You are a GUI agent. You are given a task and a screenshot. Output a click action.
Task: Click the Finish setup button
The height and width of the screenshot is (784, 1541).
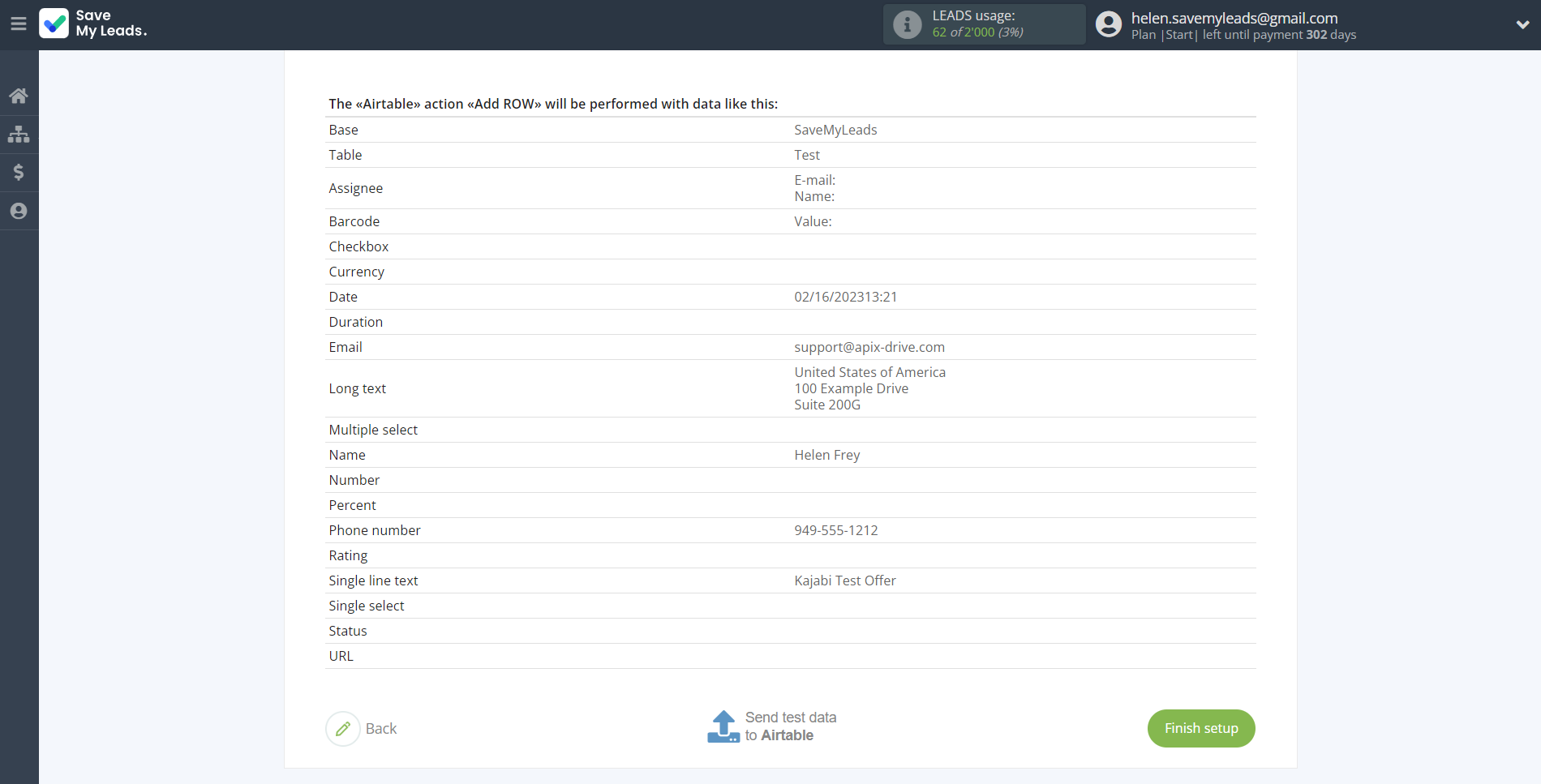tap(1201, 728)
